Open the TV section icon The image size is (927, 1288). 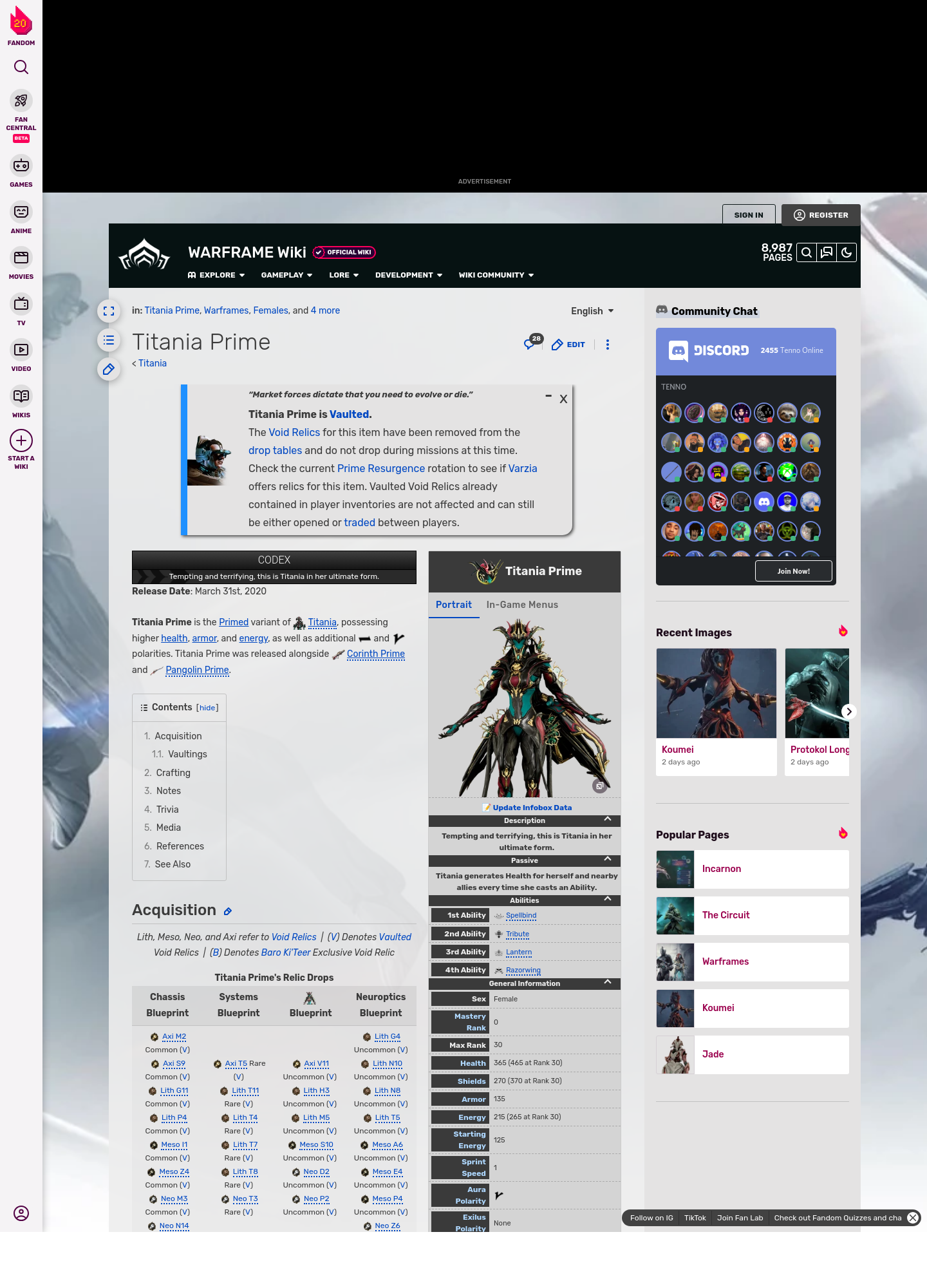(x=21, y=303)
